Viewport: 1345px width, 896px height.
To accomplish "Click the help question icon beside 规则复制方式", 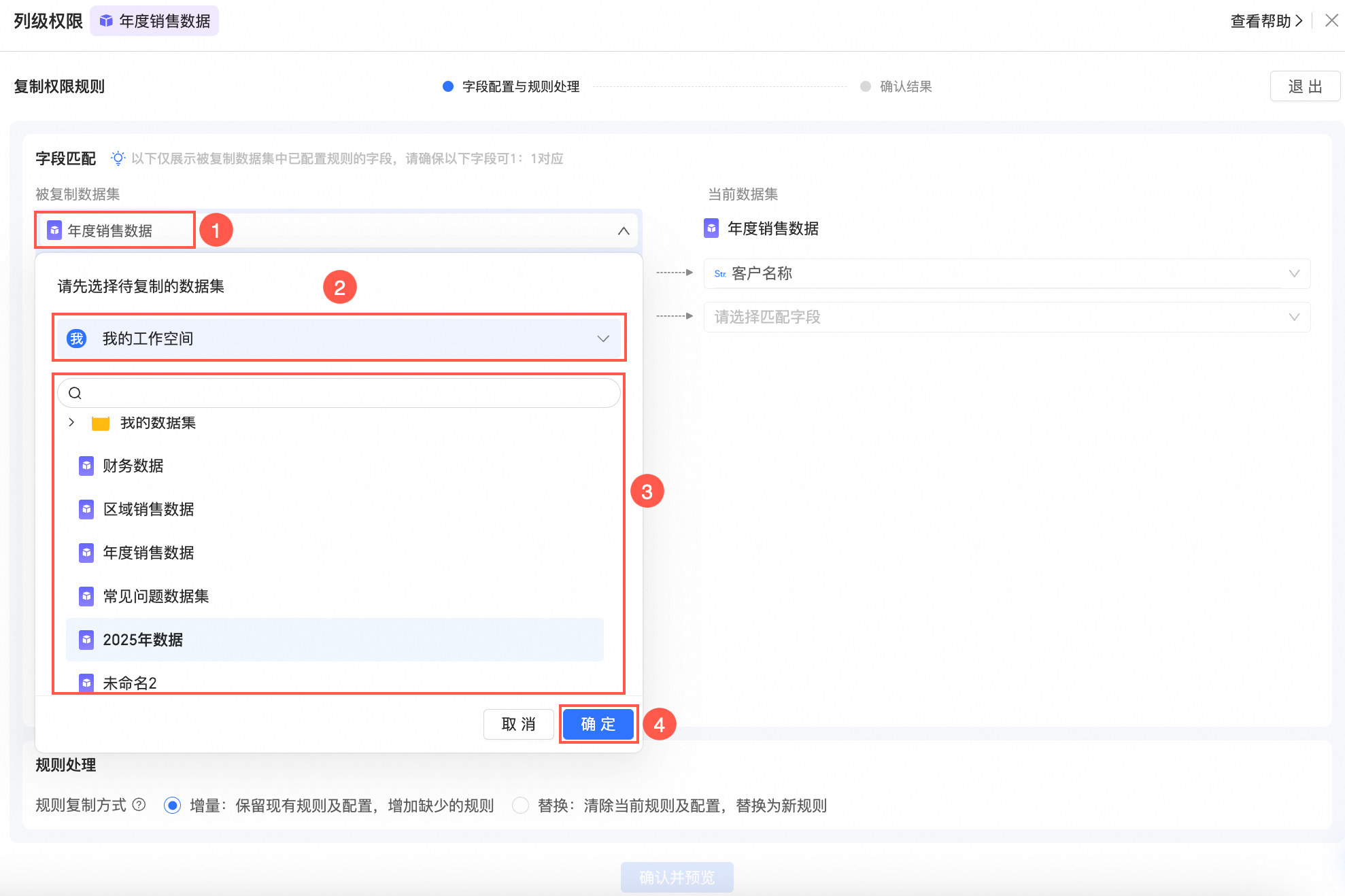I will pos(139,805).
